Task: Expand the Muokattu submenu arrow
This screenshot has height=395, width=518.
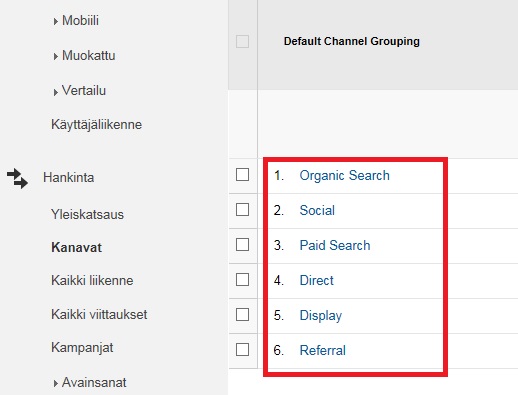Action: [x=55, y=57]
